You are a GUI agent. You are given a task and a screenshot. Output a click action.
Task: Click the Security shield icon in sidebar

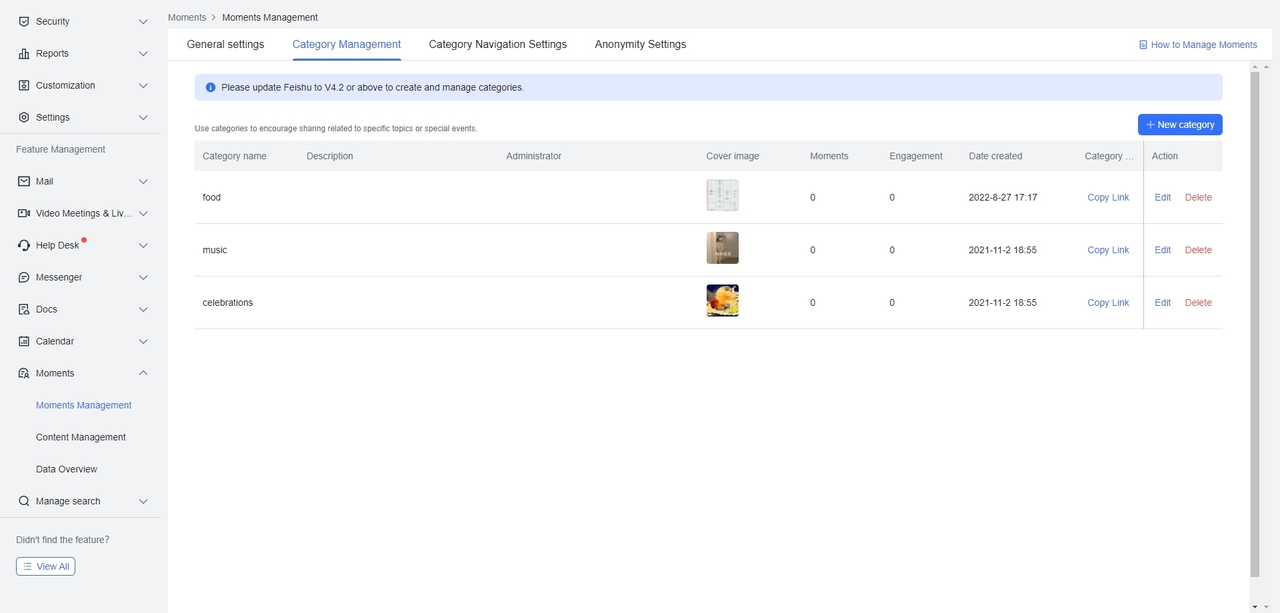pyautogui.click(x=24, y=21)
